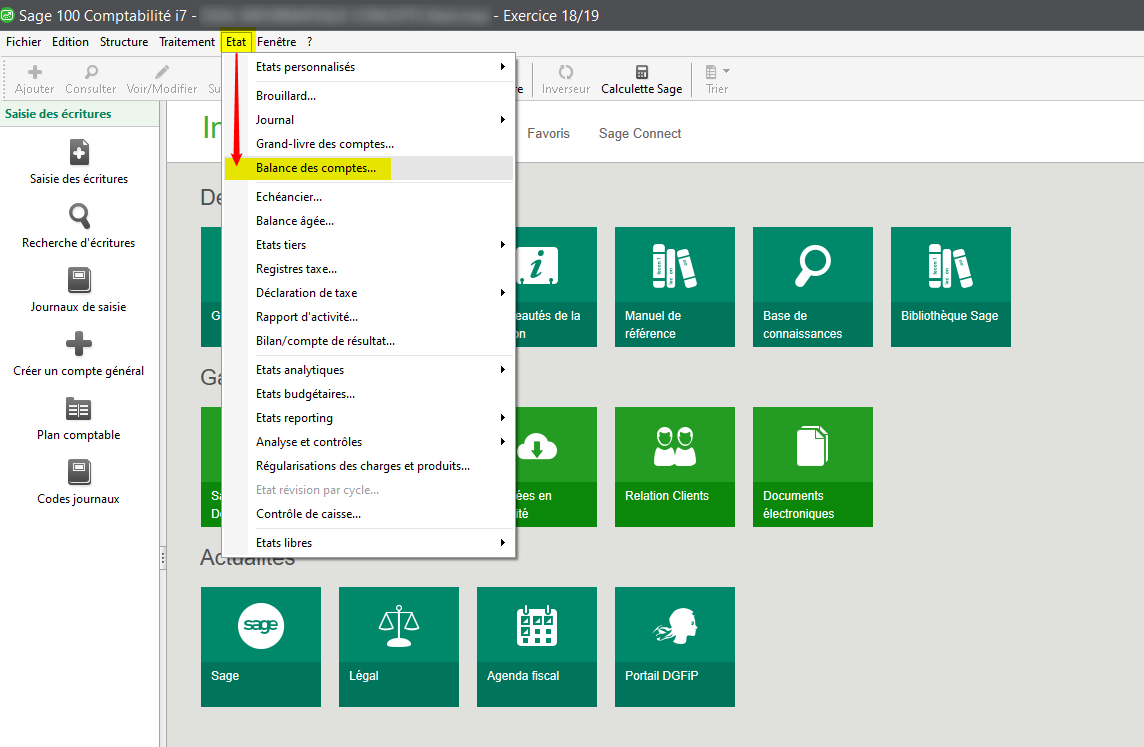
Task: Open the Plan comptable icon
Action: (x=79, y=408)
